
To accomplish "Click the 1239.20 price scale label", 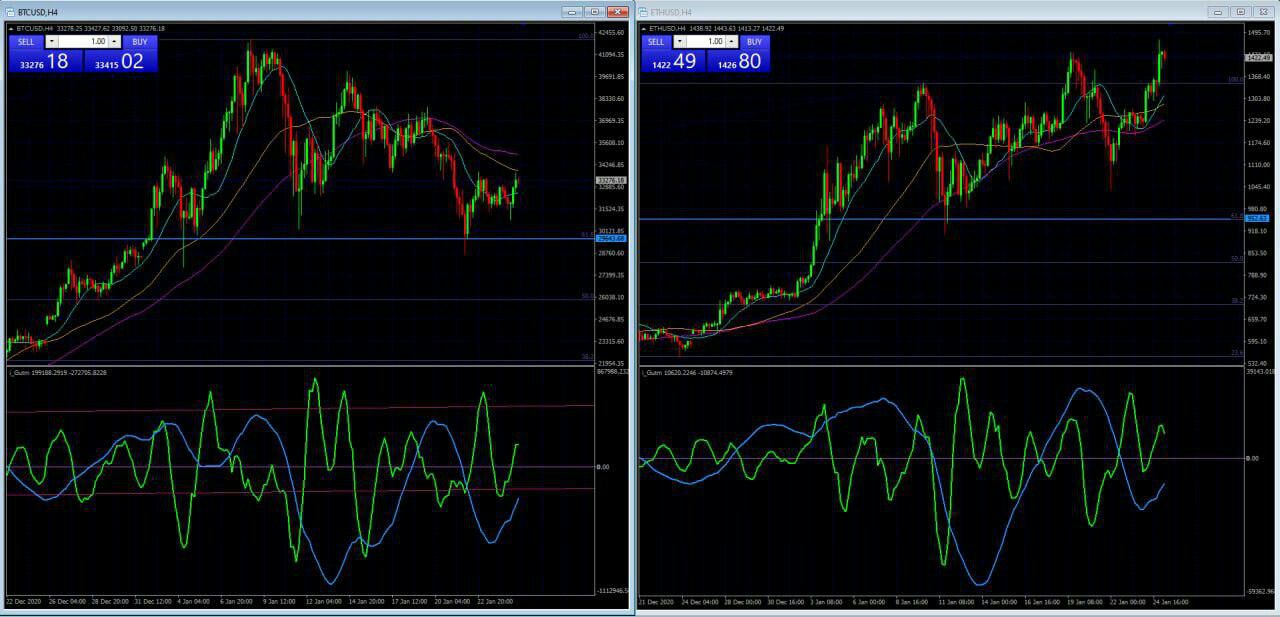I will pyautogui.click(x=1259, y=121).
